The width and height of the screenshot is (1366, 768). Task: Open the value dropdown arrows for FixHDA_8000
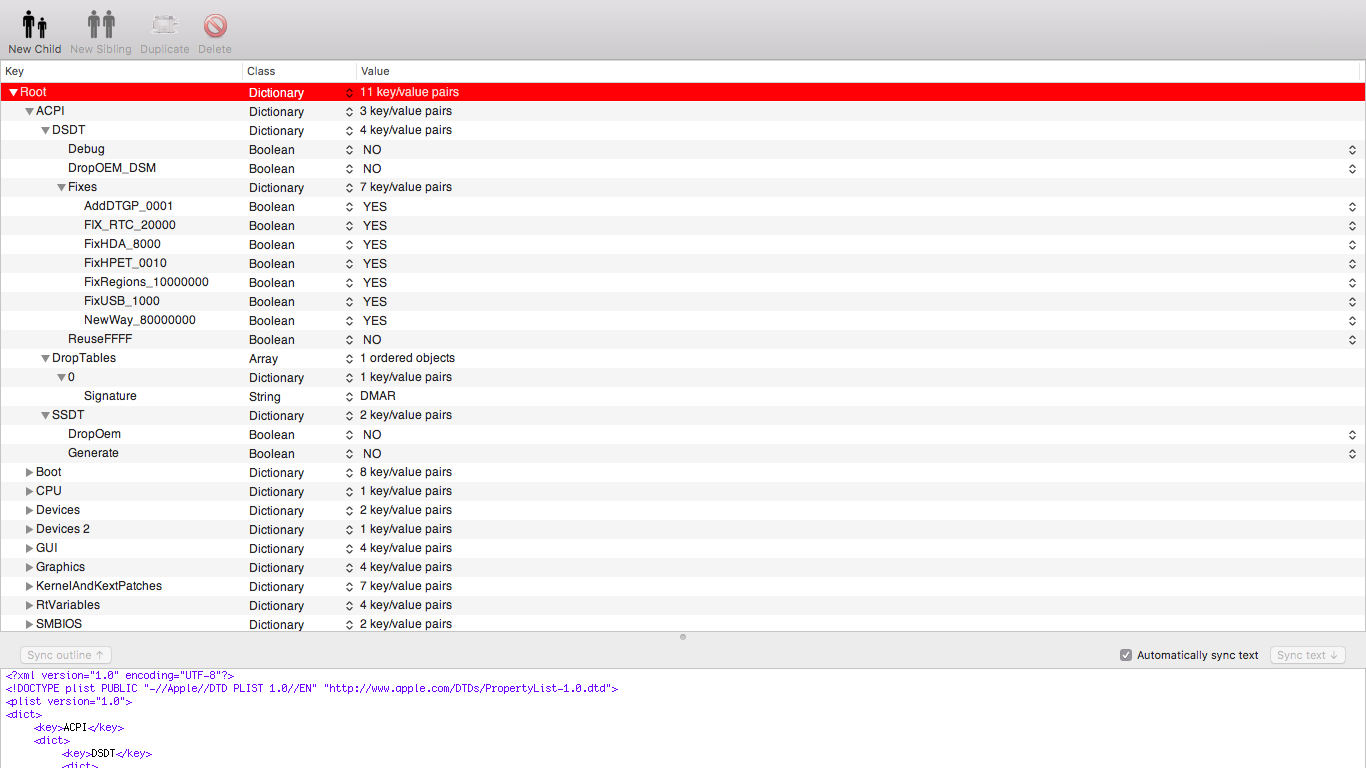(x=1352, y=245)
